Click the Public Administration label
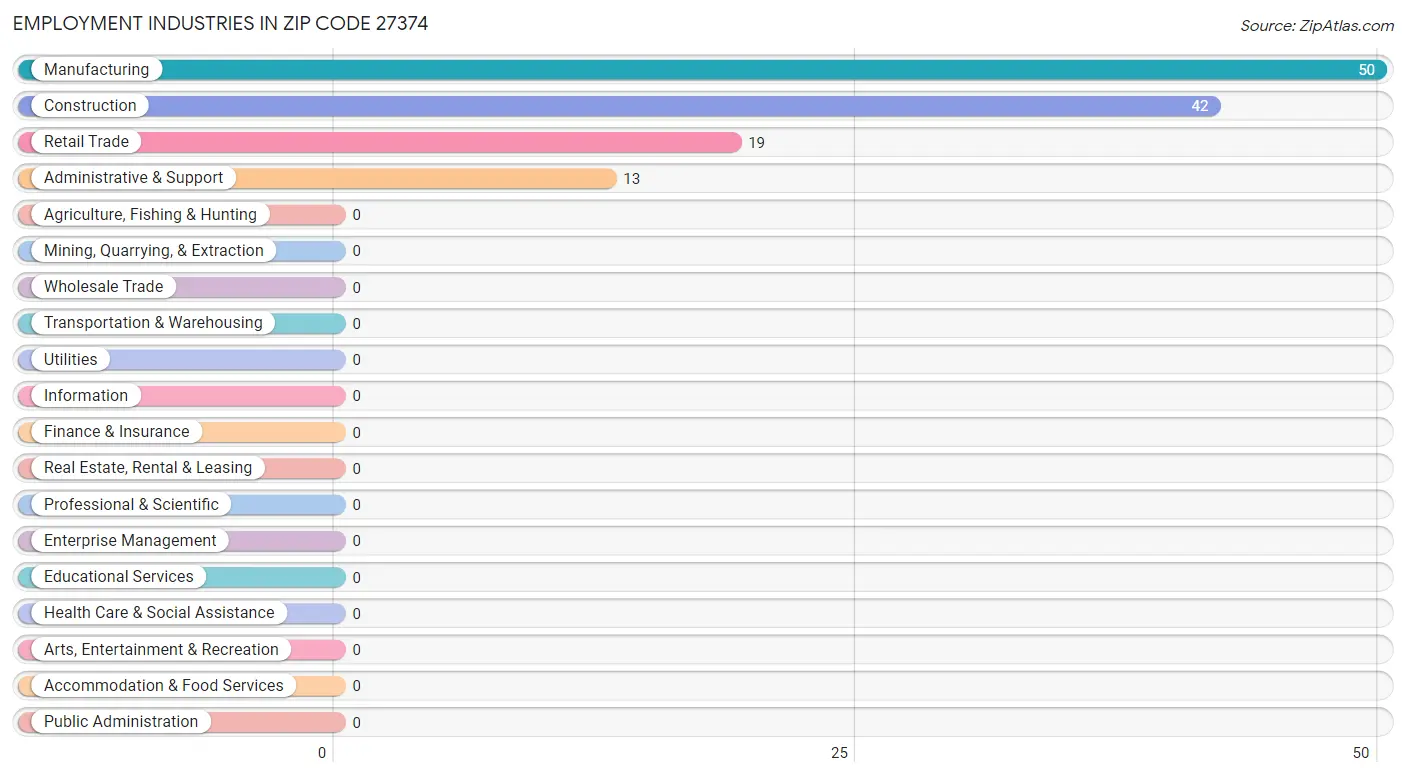Viewport: 1406px width, 777px height. 121,721
